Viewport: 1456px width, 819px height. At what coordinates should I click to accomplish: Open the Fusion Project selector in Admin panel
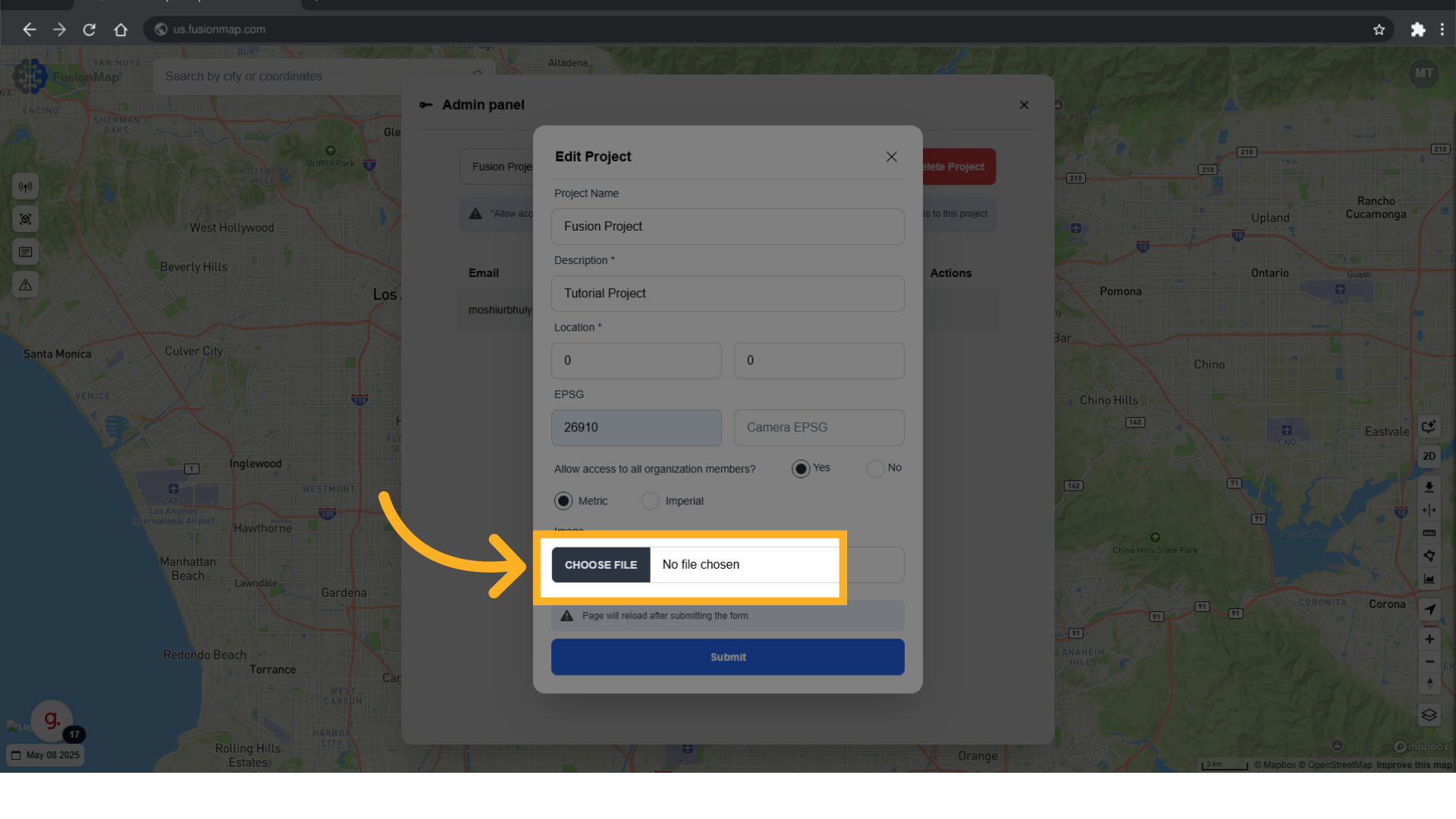point(497,167)
